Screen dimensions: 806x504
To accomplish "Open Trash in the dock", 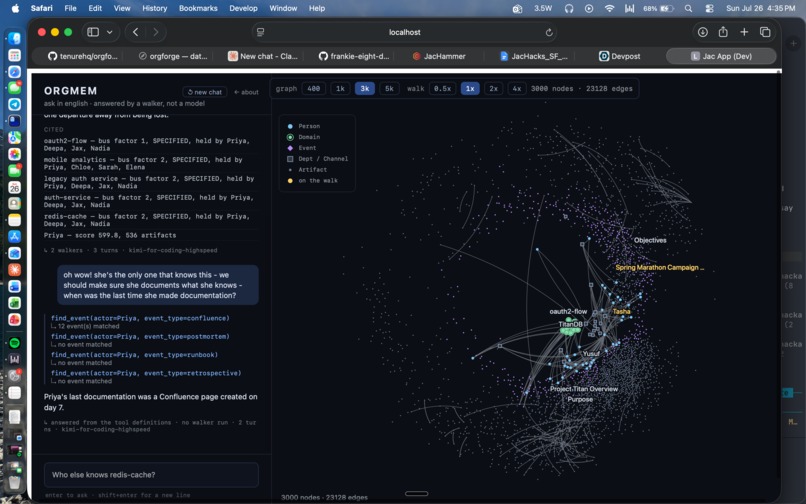I will coord(14,482).
